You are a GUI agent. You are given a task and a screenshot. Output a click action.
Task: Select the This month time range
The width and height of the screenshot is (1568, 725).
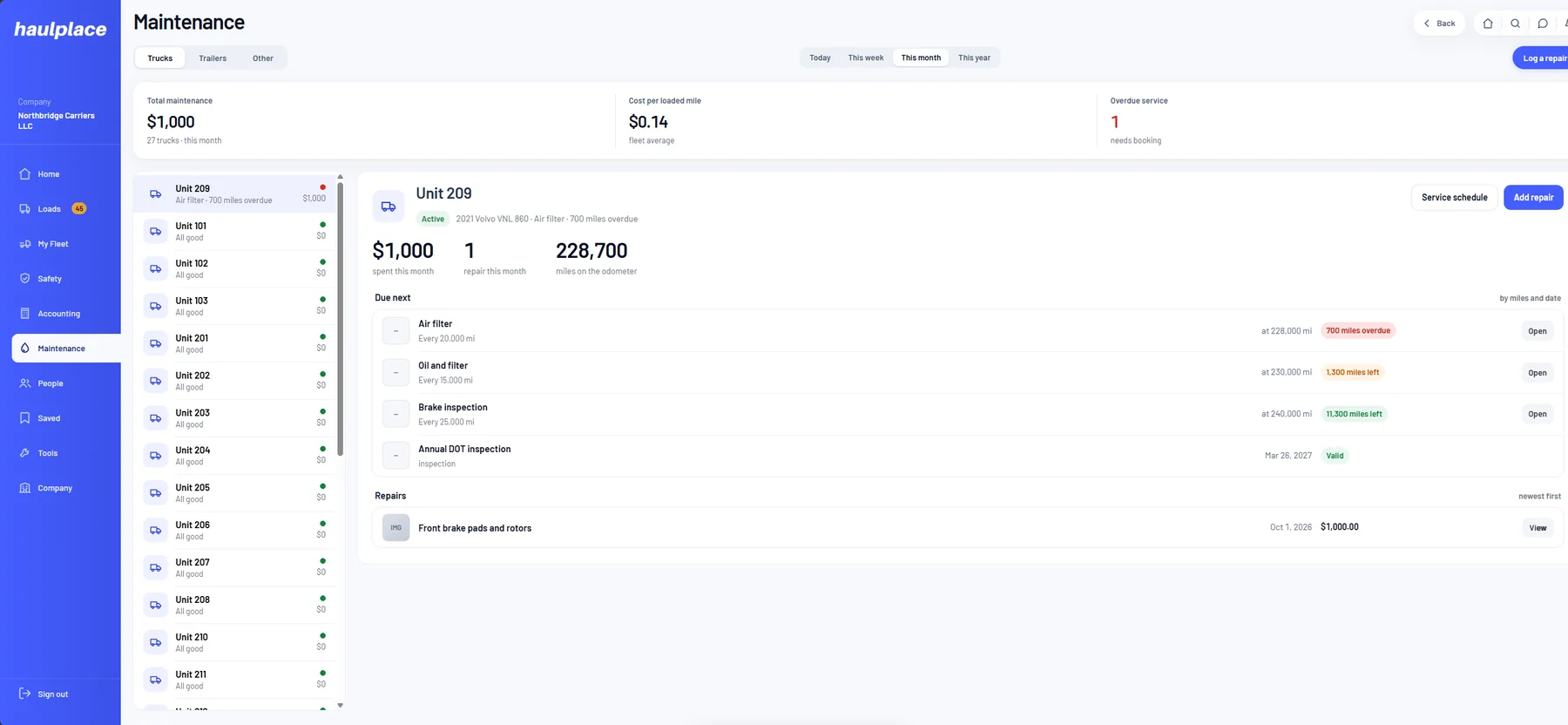pos(921,58)
